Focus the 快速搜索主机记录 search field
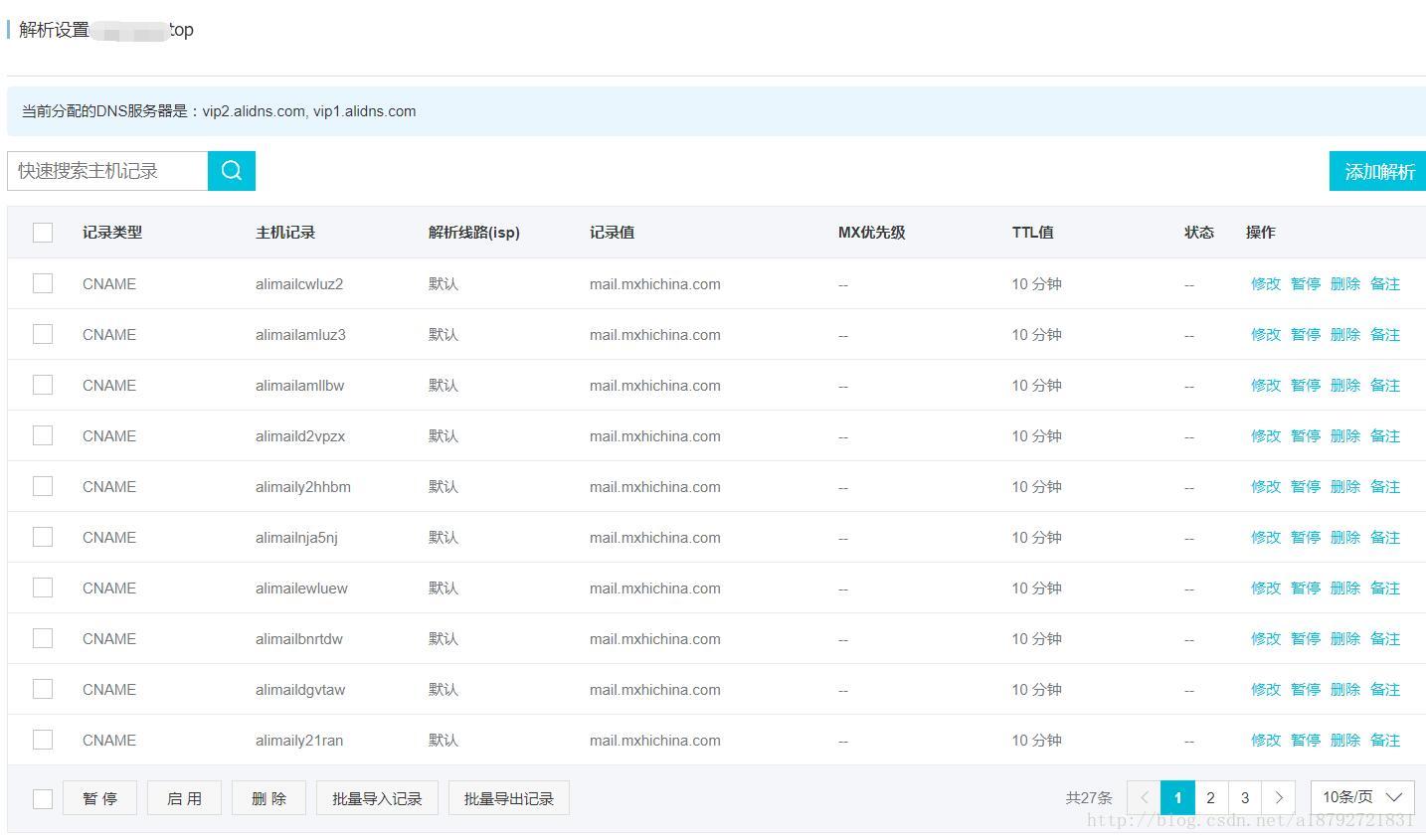The height and width of the screenshot is (840, 1426). tap(107, 171)
